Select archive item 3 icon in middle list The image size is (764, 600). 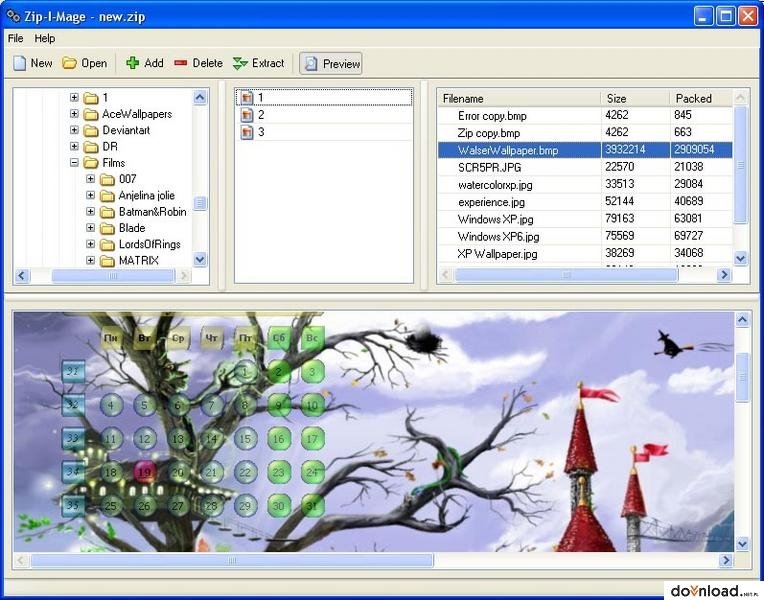tap(248, 132)
